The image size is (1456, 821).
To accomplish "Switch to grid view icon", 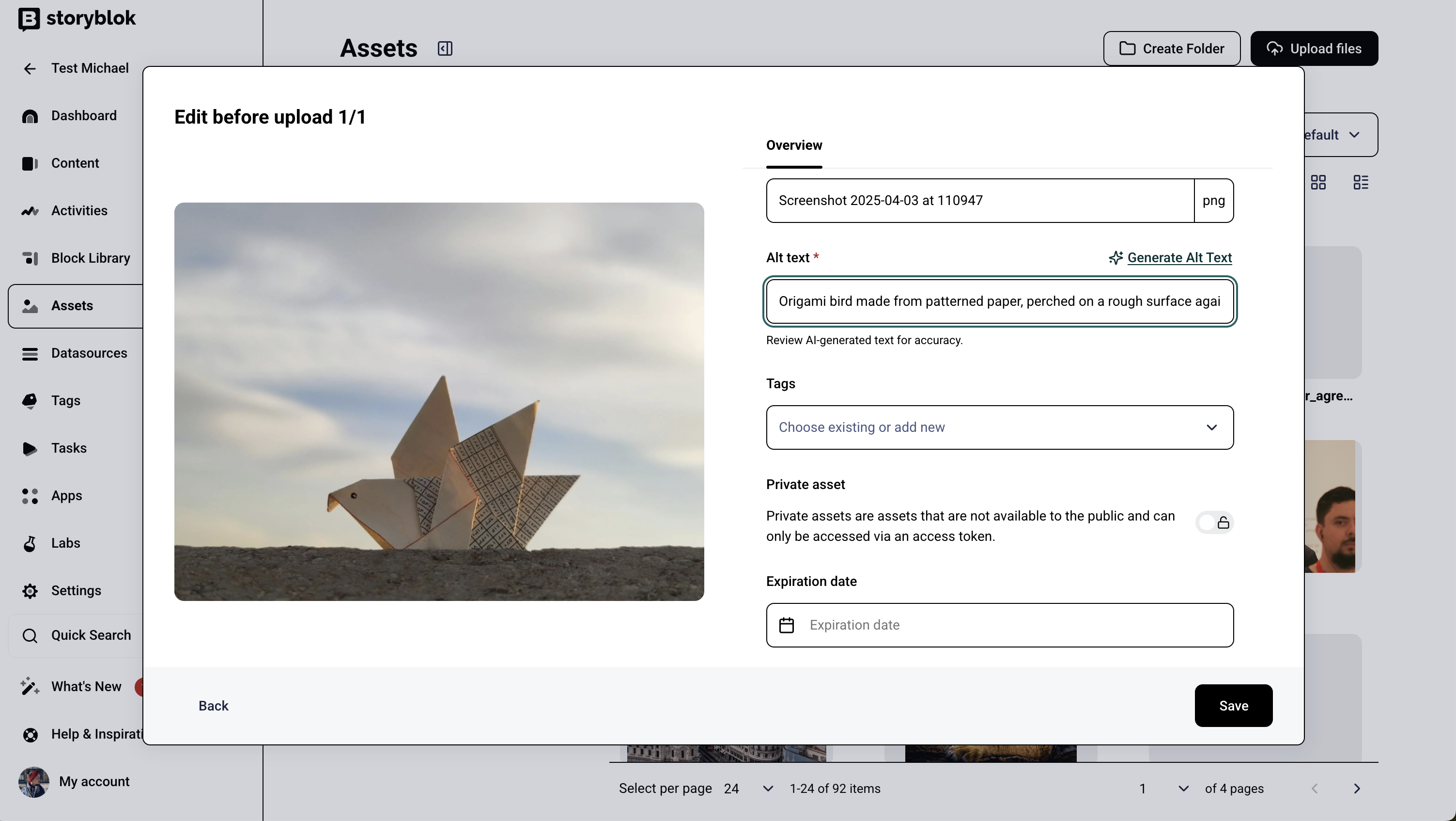I will click(x=1318, y=182).
